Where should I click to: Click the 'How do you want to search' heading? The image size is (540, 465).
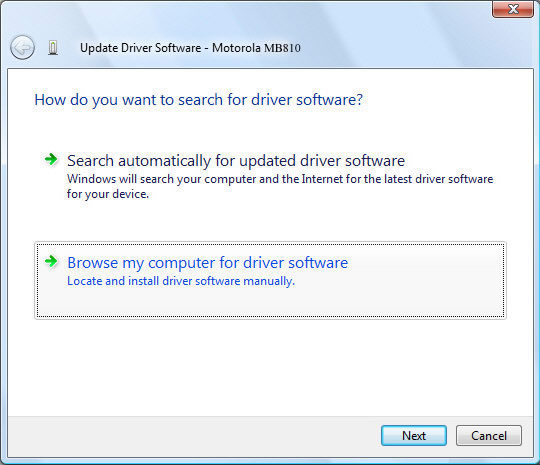pos(199,100)
